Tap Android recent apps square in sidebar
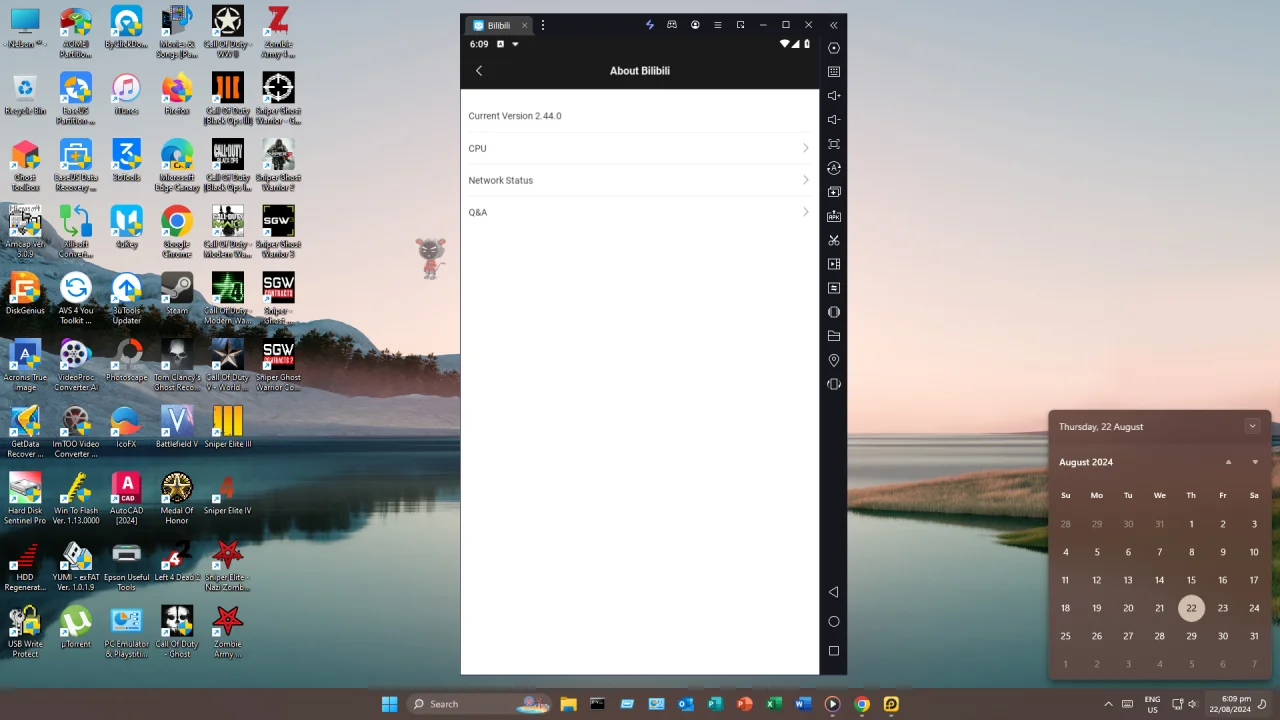The image size is (1280, 720). tap(834, 651)
